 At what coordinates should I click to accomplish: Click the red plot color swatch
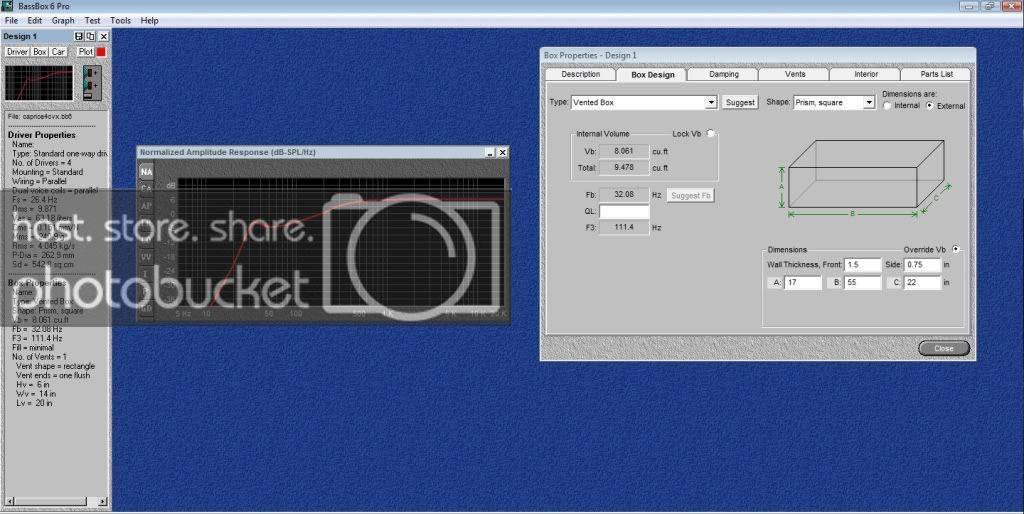tap(101, 52)
